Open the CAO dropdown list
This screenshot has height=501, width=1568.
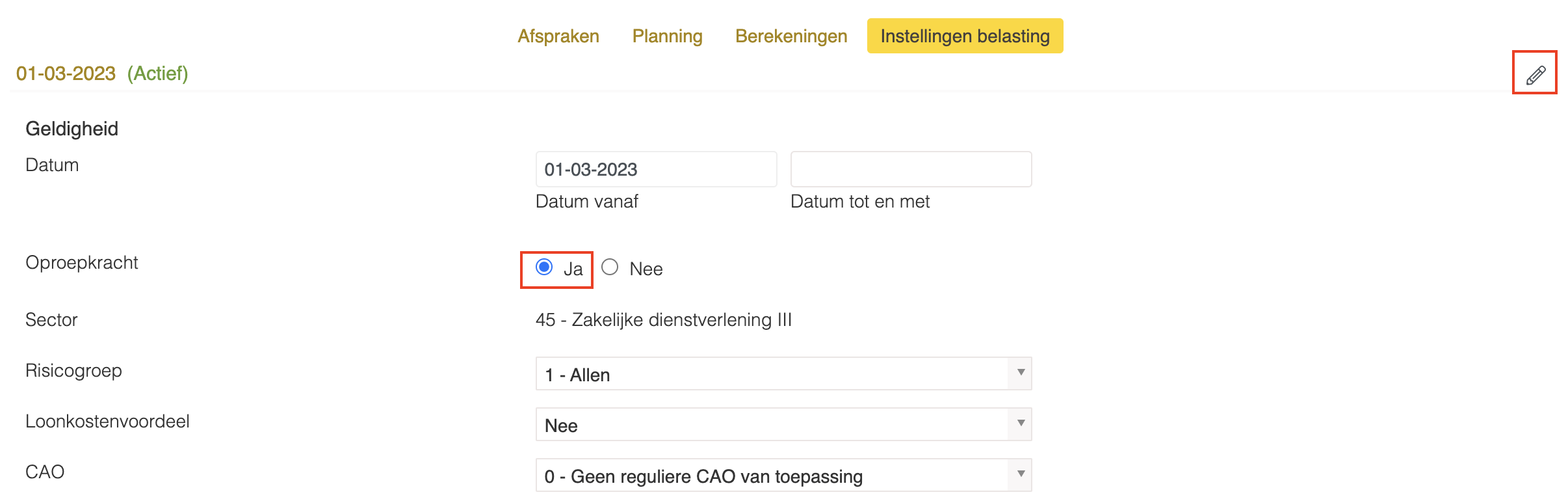(783, 476)
